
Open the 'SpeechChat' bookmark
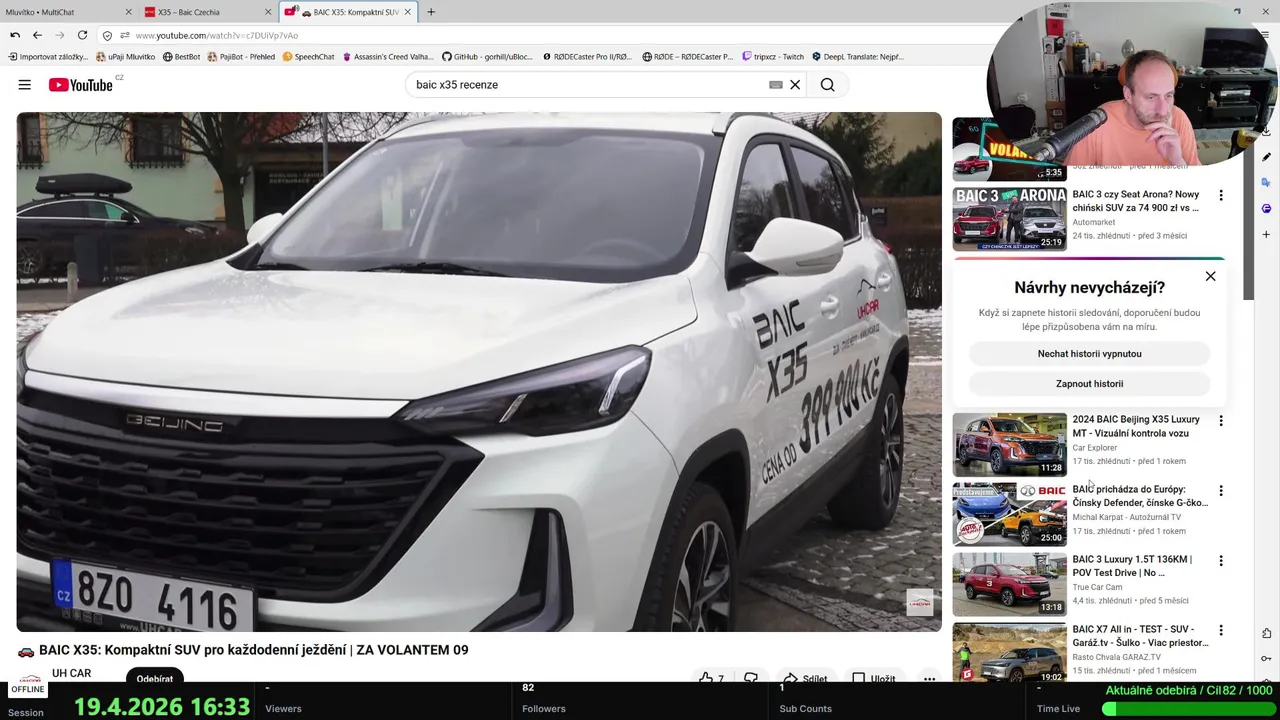pos(308,57)
